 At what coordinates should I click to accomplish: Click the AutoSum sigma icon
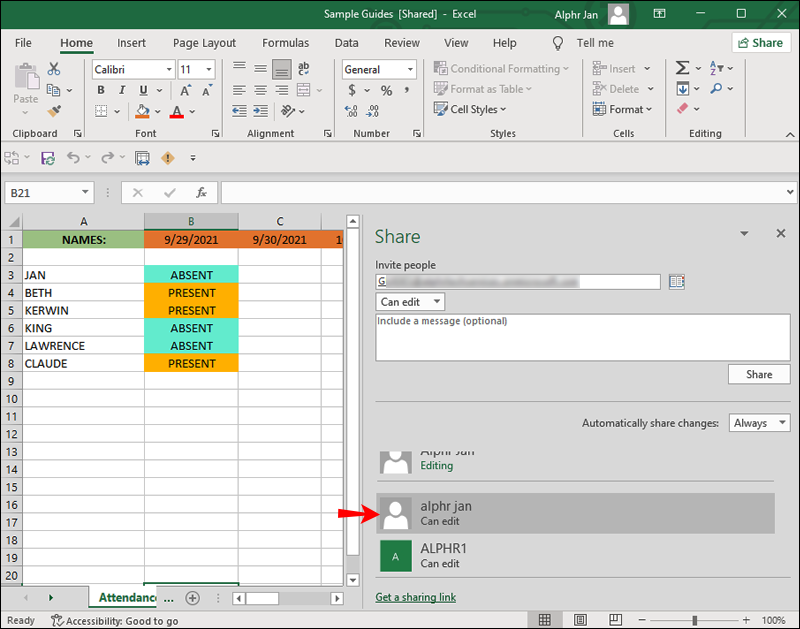coord(682,68)
